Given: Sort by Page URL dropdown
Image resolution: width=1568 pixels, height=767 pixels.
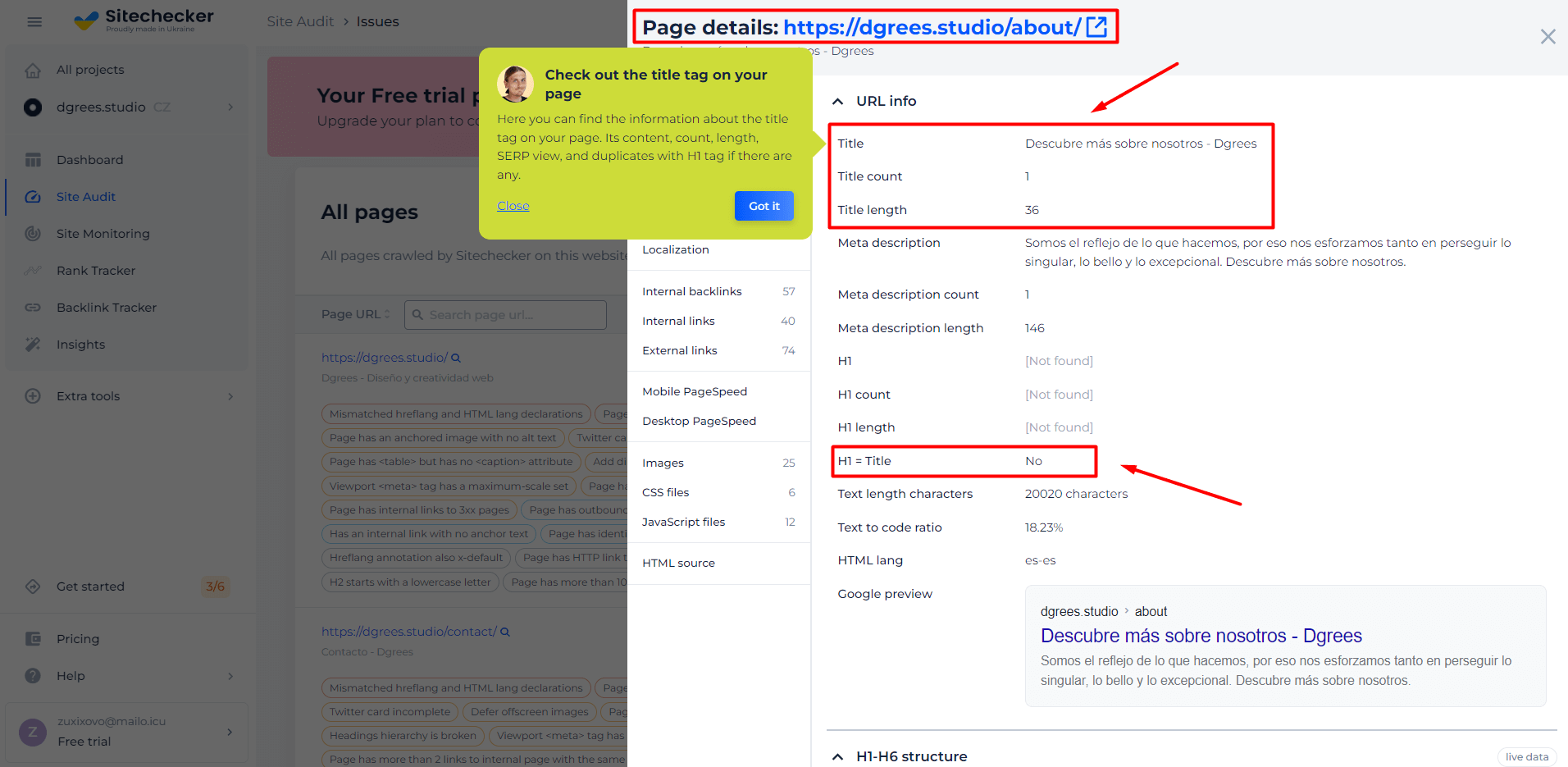Looking at the screenshot, I should (x=356, y=314).
